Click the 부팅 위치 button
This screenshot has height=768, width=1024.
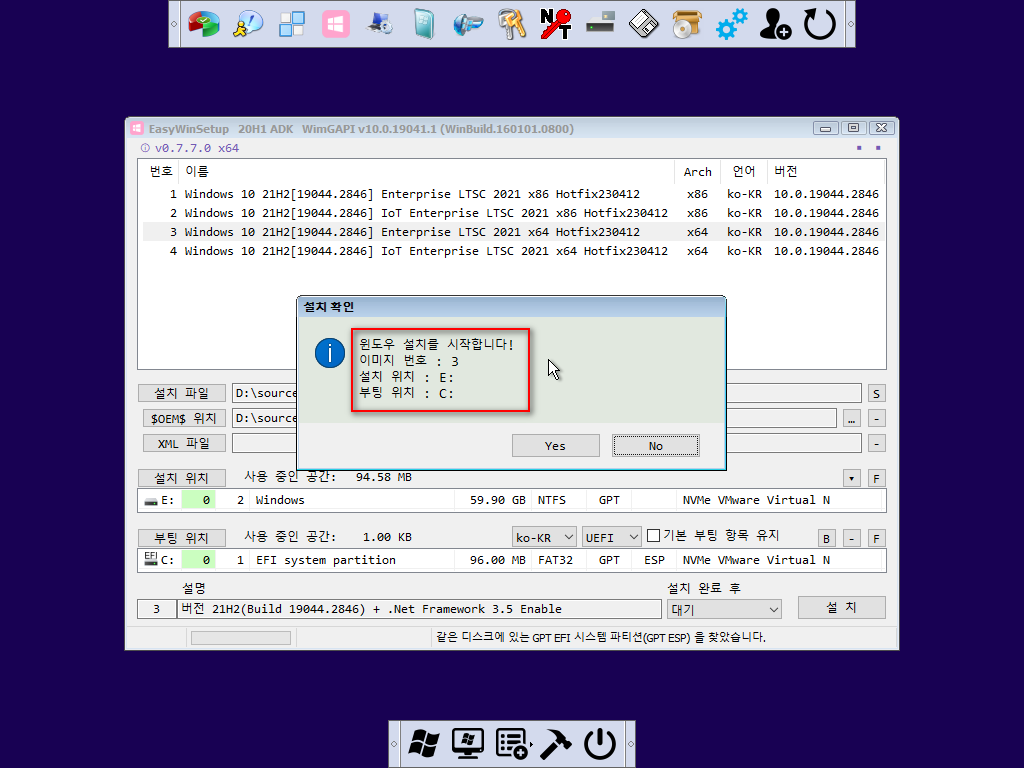tap(182, 537)
